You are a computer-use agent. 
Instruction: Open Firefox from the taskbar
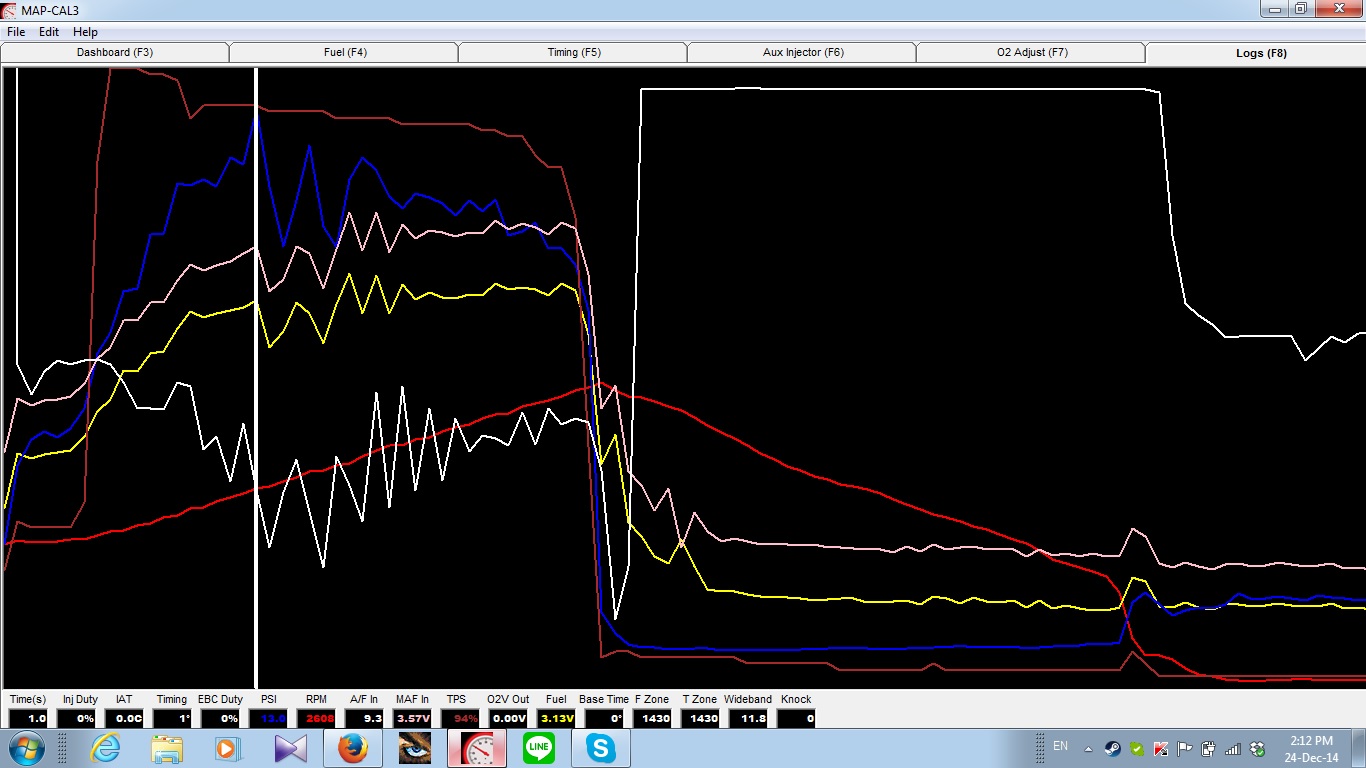coord(351,748)
